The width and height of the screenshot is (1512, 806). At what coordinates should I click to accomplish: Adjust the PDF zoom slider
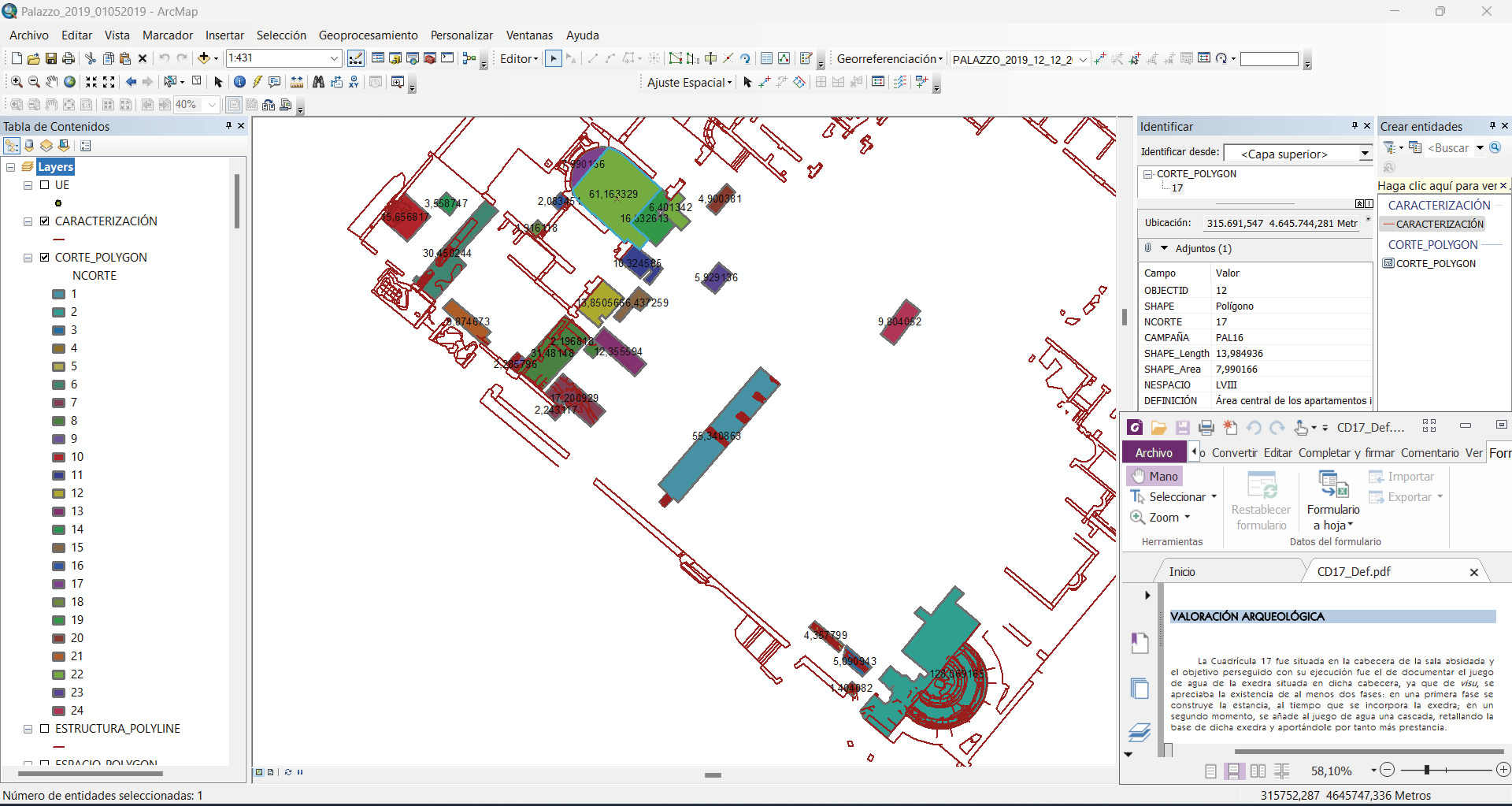point(1426,770)
